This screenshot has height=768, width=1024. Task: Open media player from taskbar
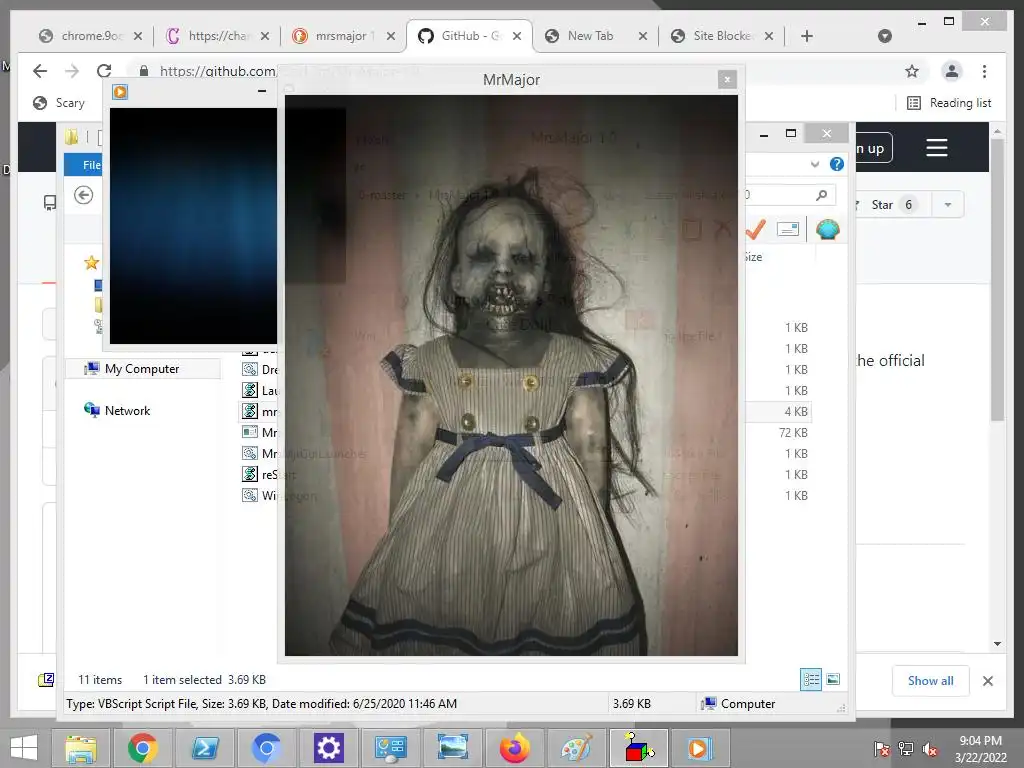point(699,748)
